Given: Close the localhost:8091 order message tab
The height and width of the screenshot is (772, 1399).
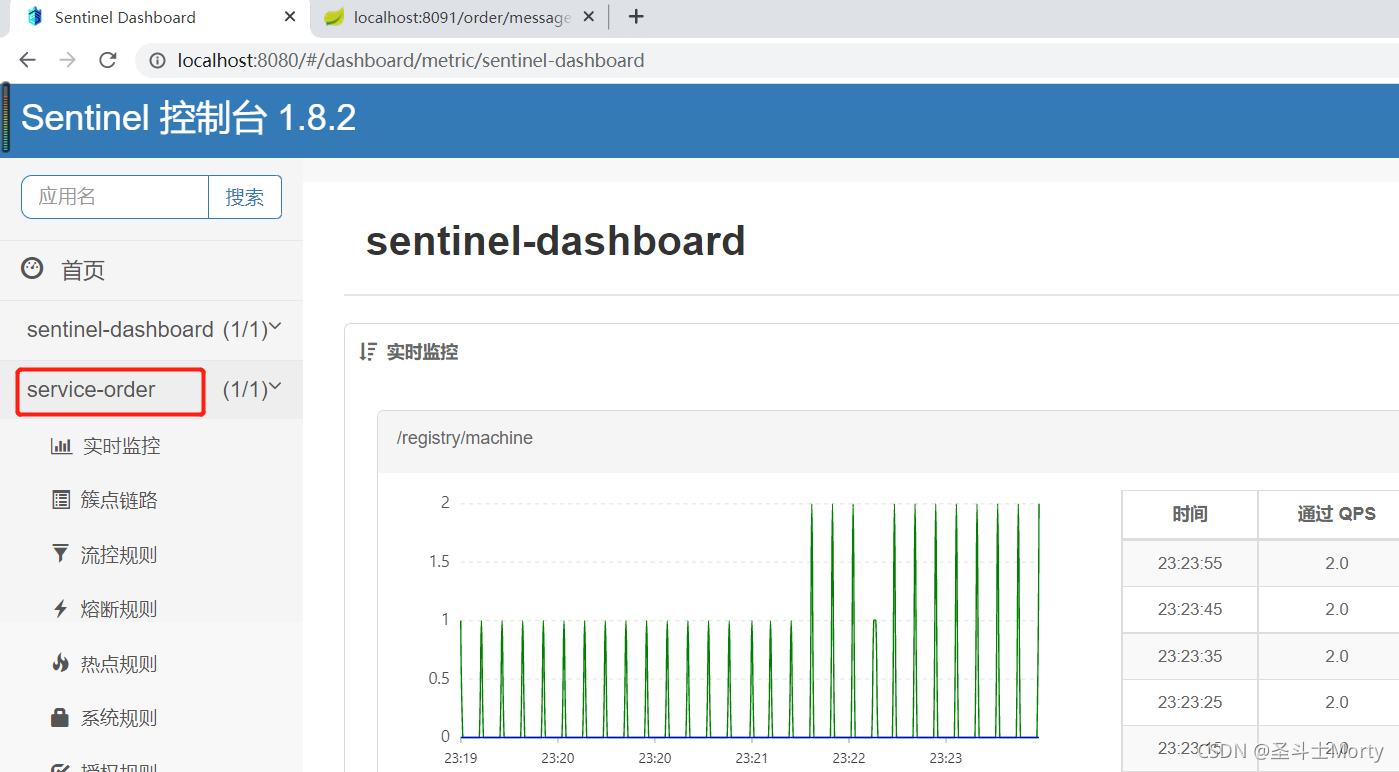Looking at the screenshot, I should [589, 17].
